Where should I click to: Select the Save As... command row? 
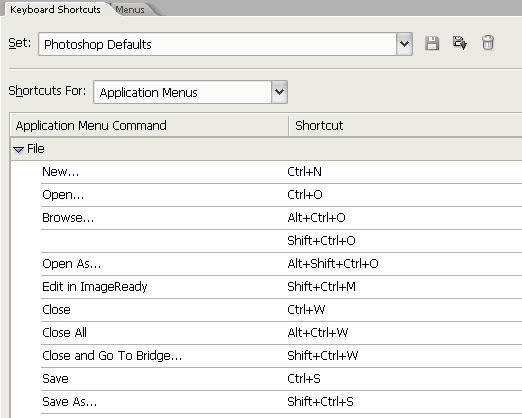point(281,402)
